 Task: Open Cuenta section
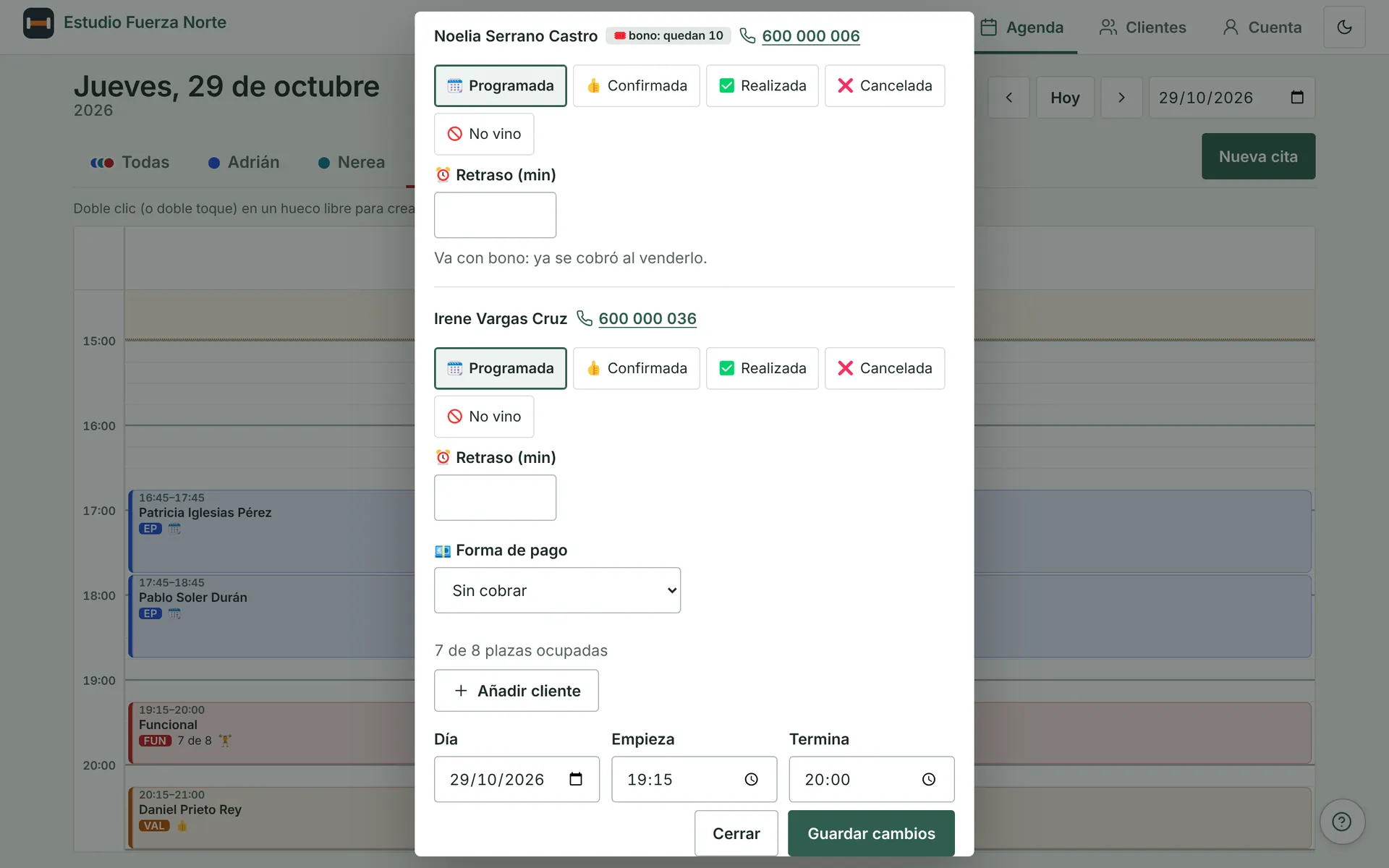1262,27
